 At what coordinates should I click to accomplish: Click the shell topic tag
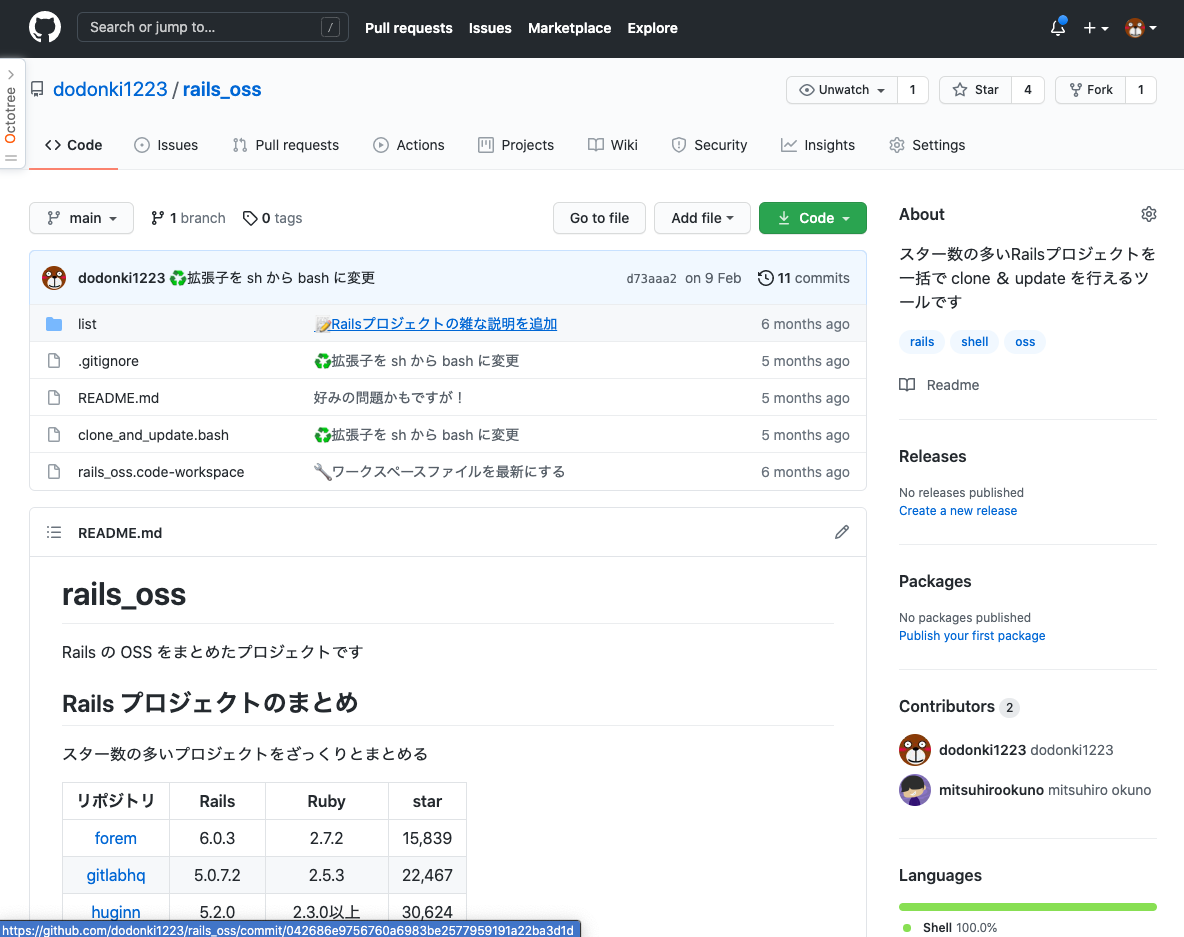coord(974,342)
